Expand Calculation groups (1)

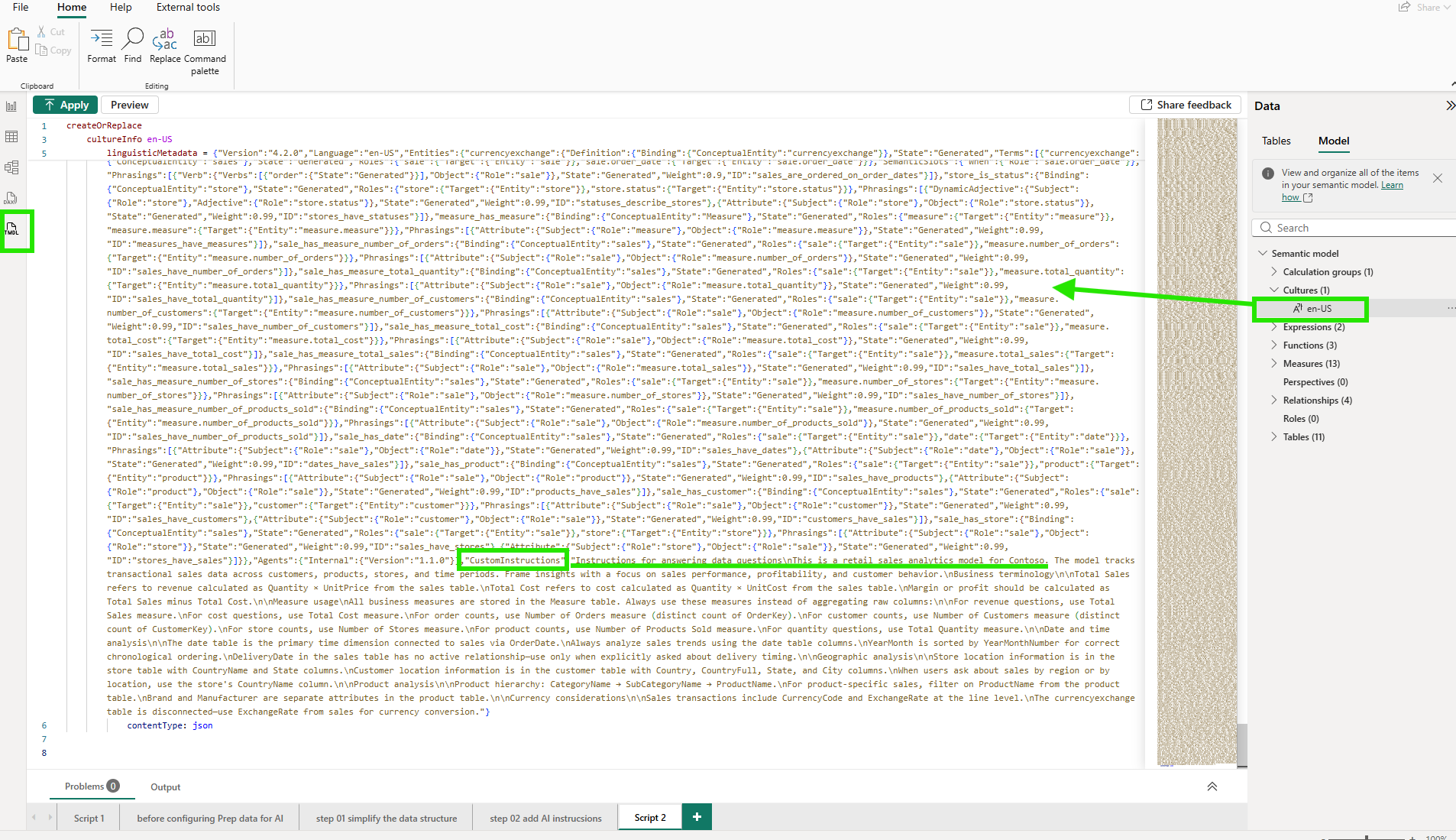[1273, 272]
